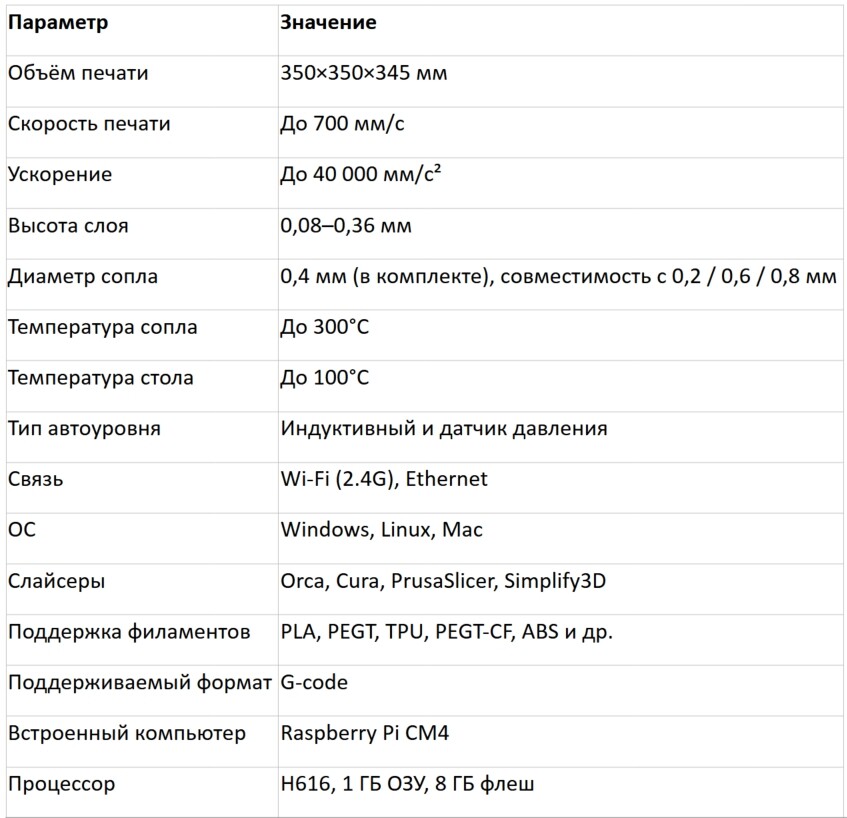847x818 pixels.
Task: Select the Windows, Linux, Mac value
Action: click(x=381, y=529)
